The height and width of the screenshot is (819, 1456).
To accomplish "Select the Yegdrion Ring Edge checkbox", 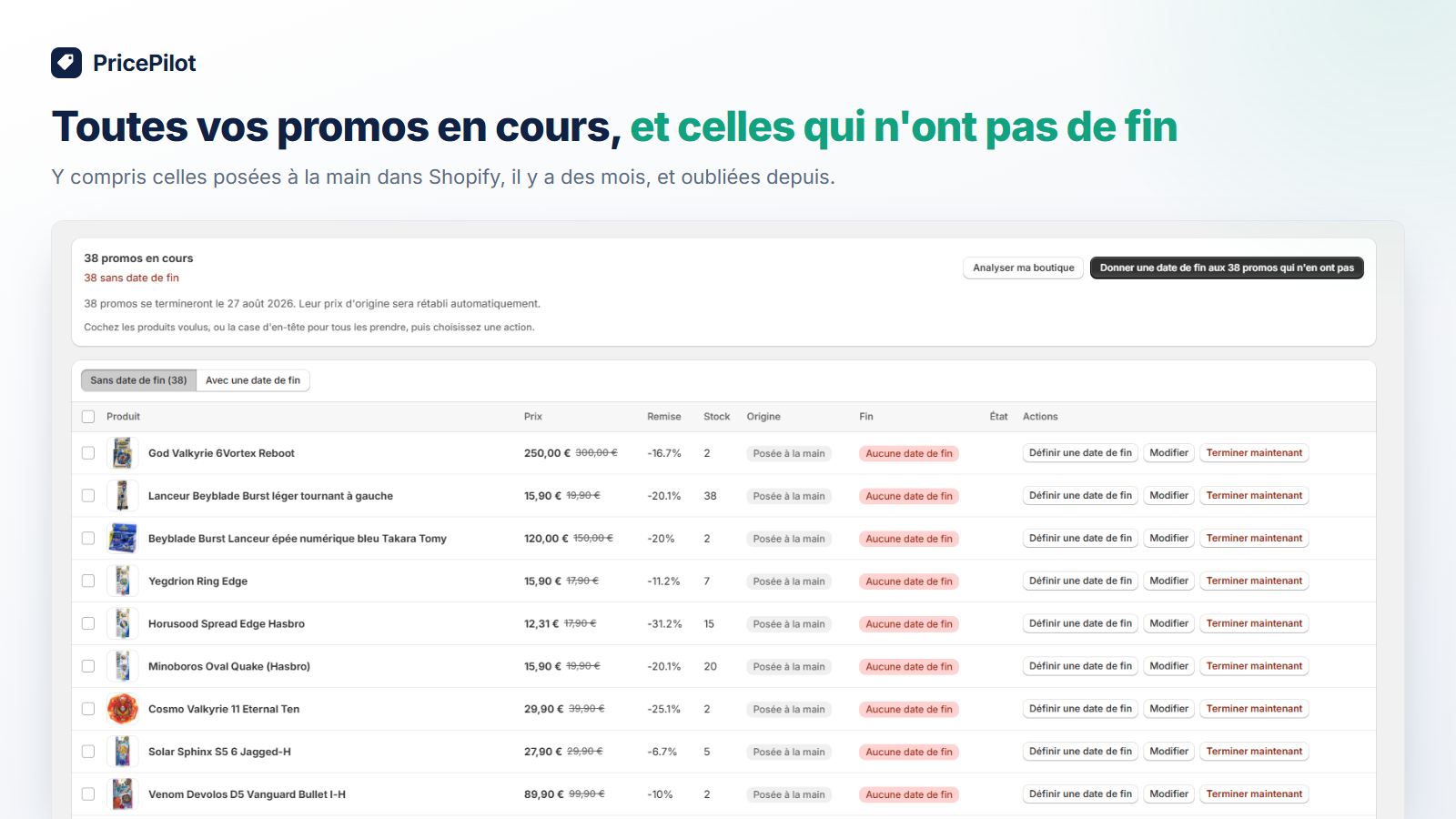I will click(x=88, y=581).
